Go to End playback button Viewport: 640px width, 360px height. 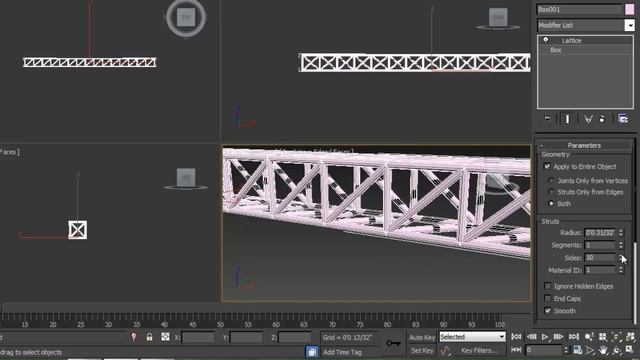tap(573, 337)
